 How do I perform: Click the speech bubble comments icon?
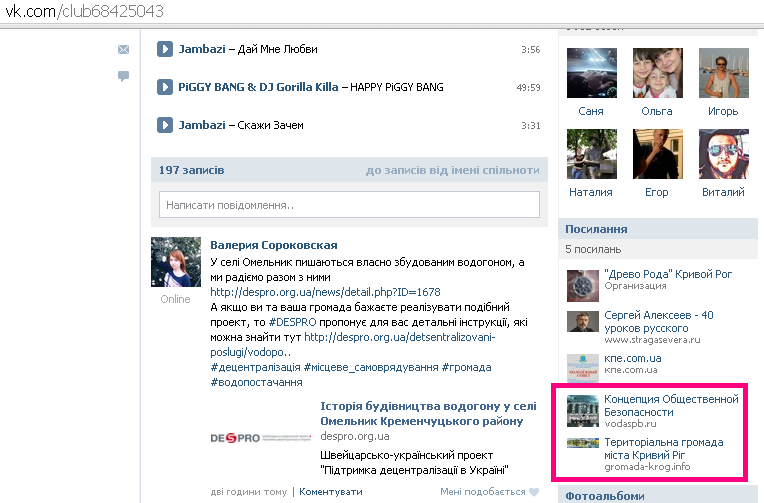(x=123, y=76)
